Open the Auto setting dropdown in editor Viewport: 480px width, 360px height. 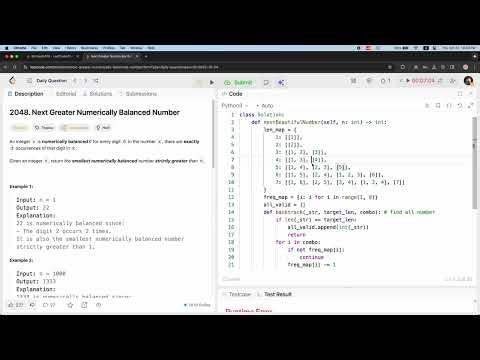265,106
